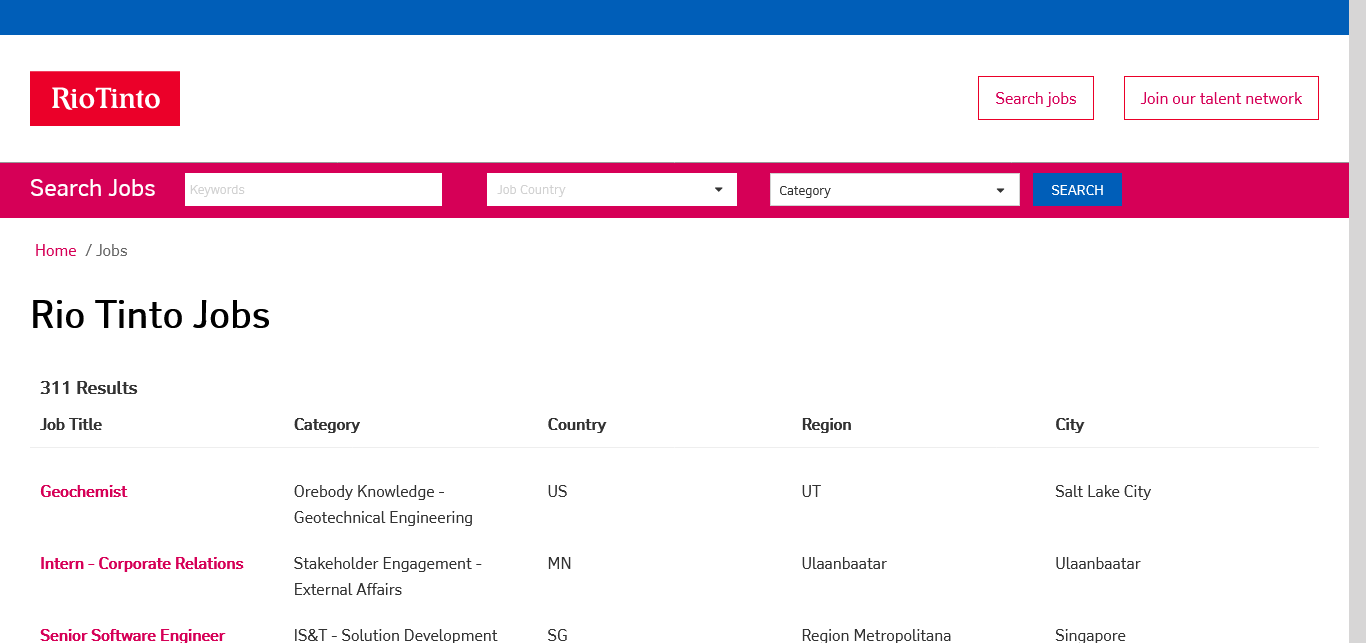This screenshot has height=643, width=1366.
Task: Click the Job Title column header
Action: 71,424
